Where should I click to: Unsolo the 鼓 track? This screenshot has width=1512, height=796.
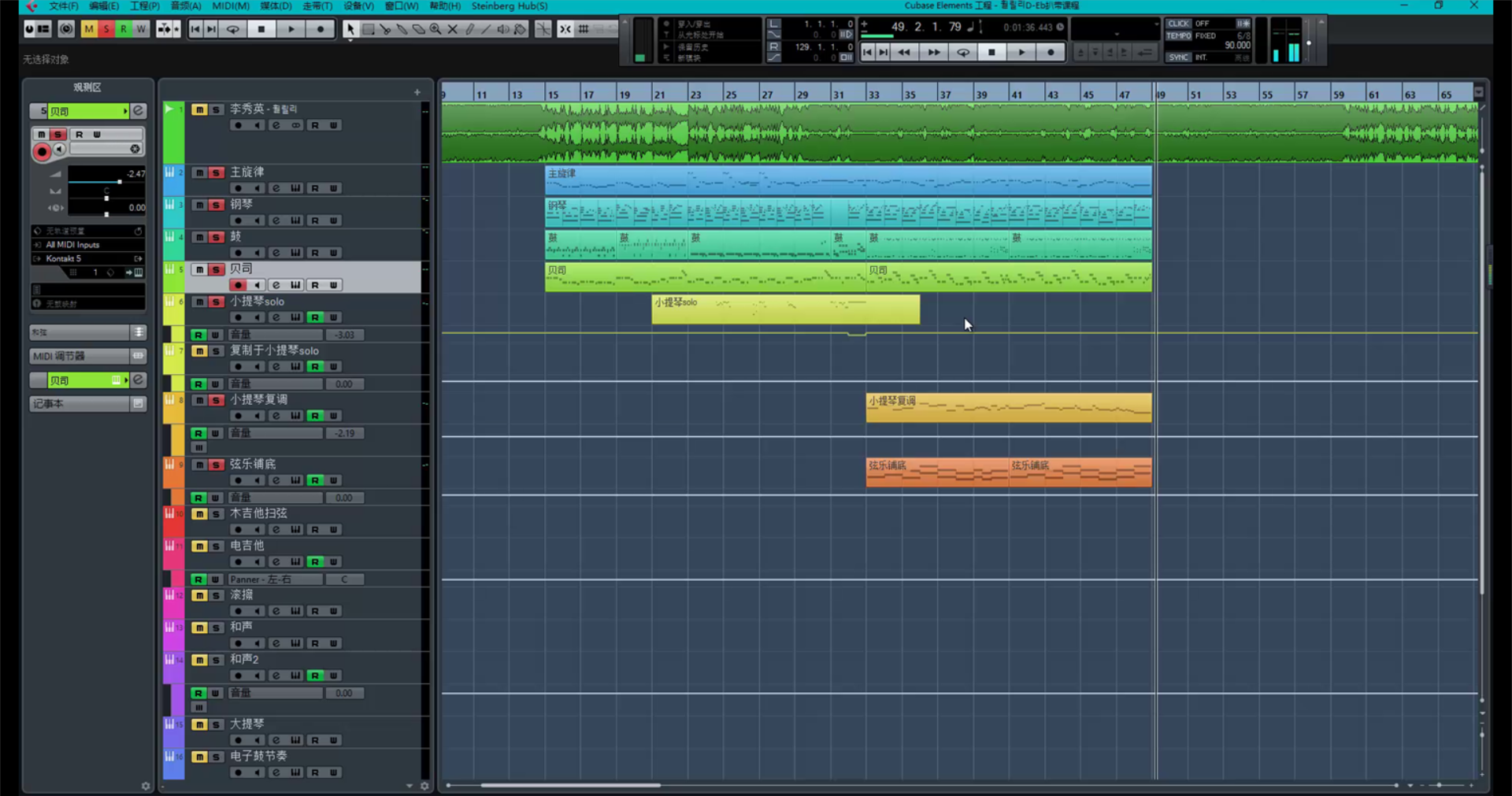(x=216, y=237)
